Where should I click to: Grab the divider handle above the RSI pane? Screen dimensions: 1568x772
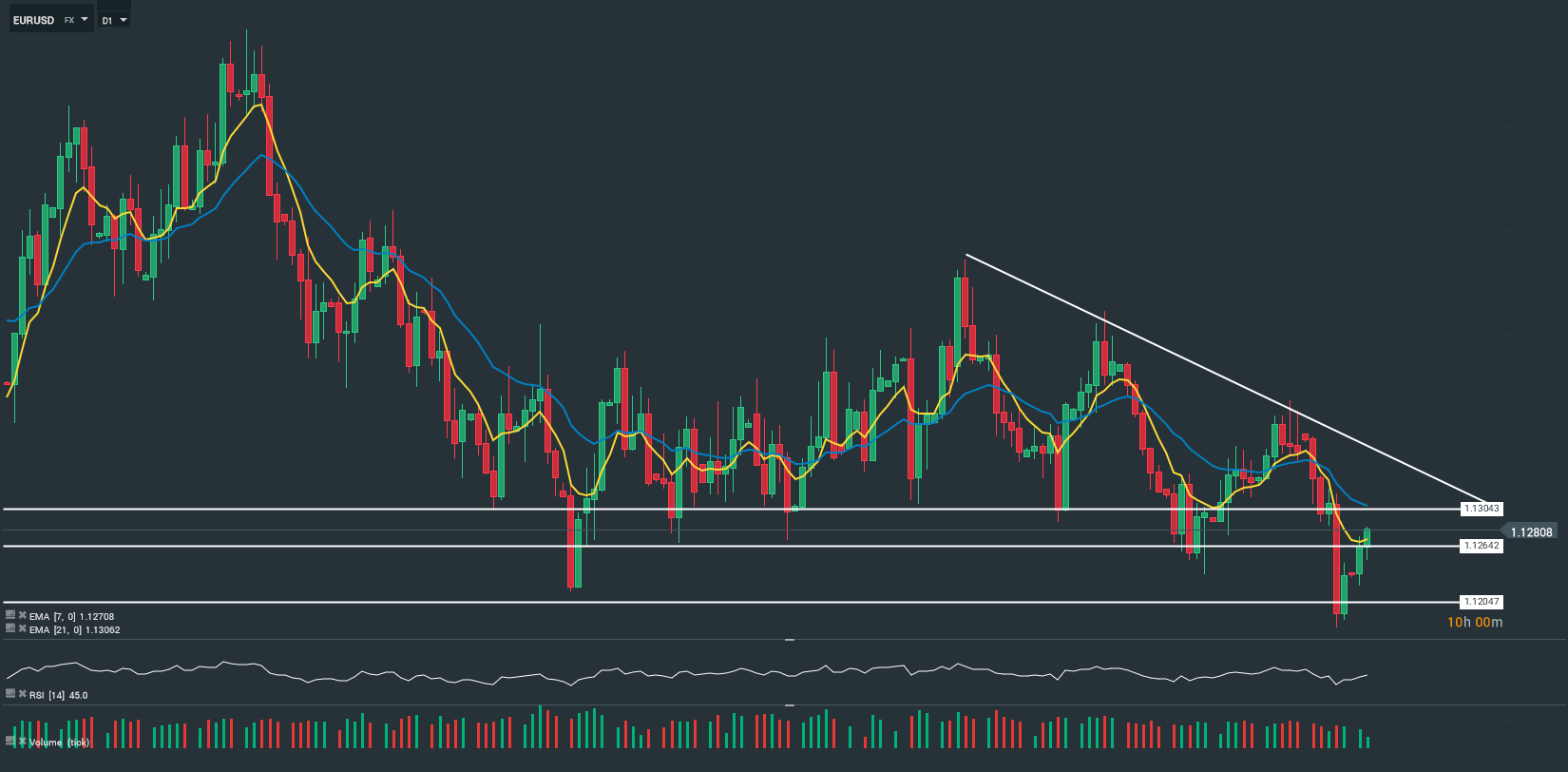tap(789, 641)
